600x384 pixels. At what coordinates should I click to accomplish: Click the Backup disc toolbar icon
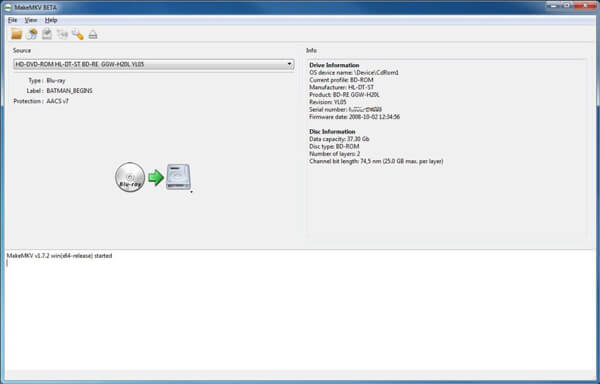click(47, 34)
